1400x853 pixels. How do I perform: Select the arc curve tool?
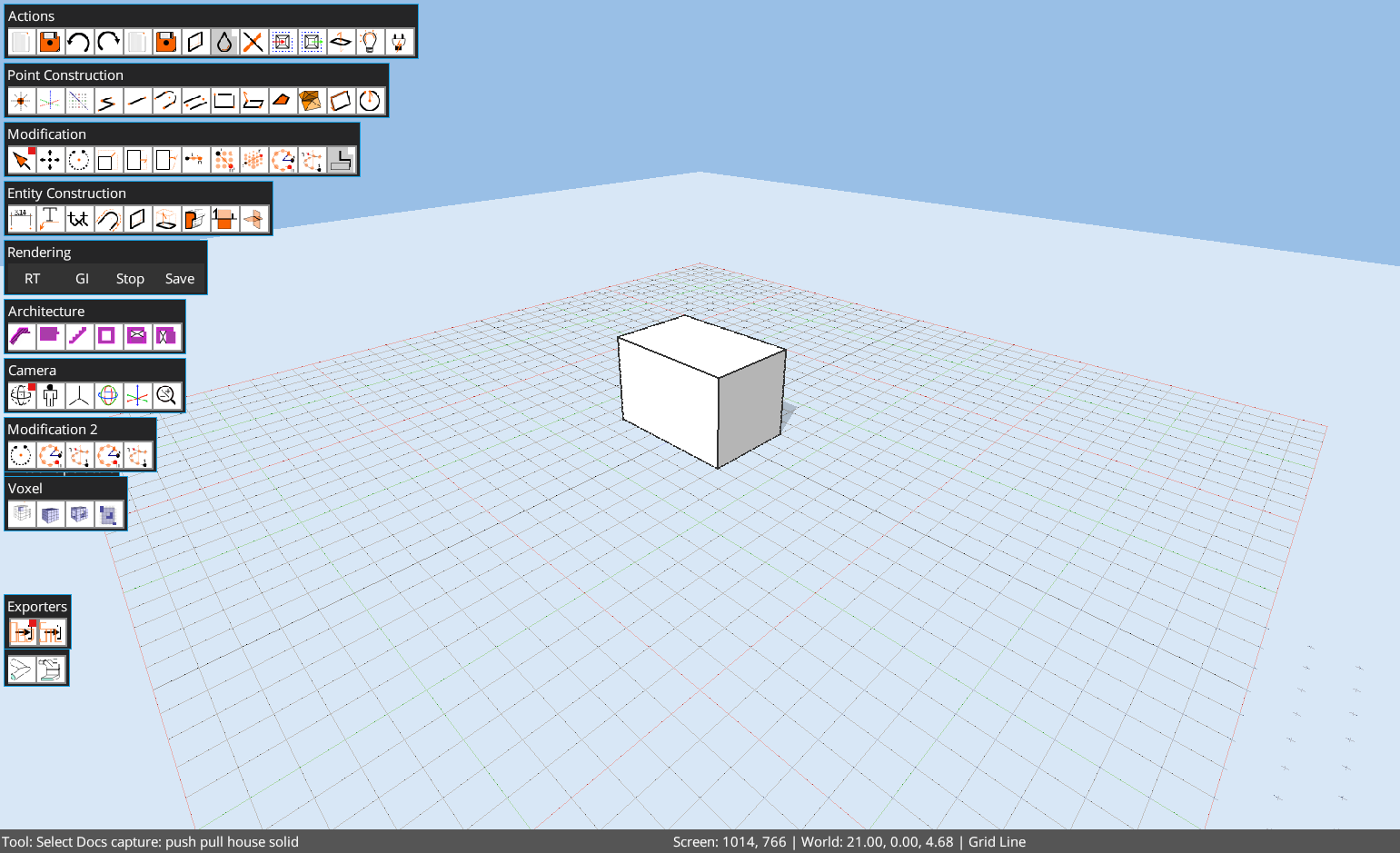point(166,101)
